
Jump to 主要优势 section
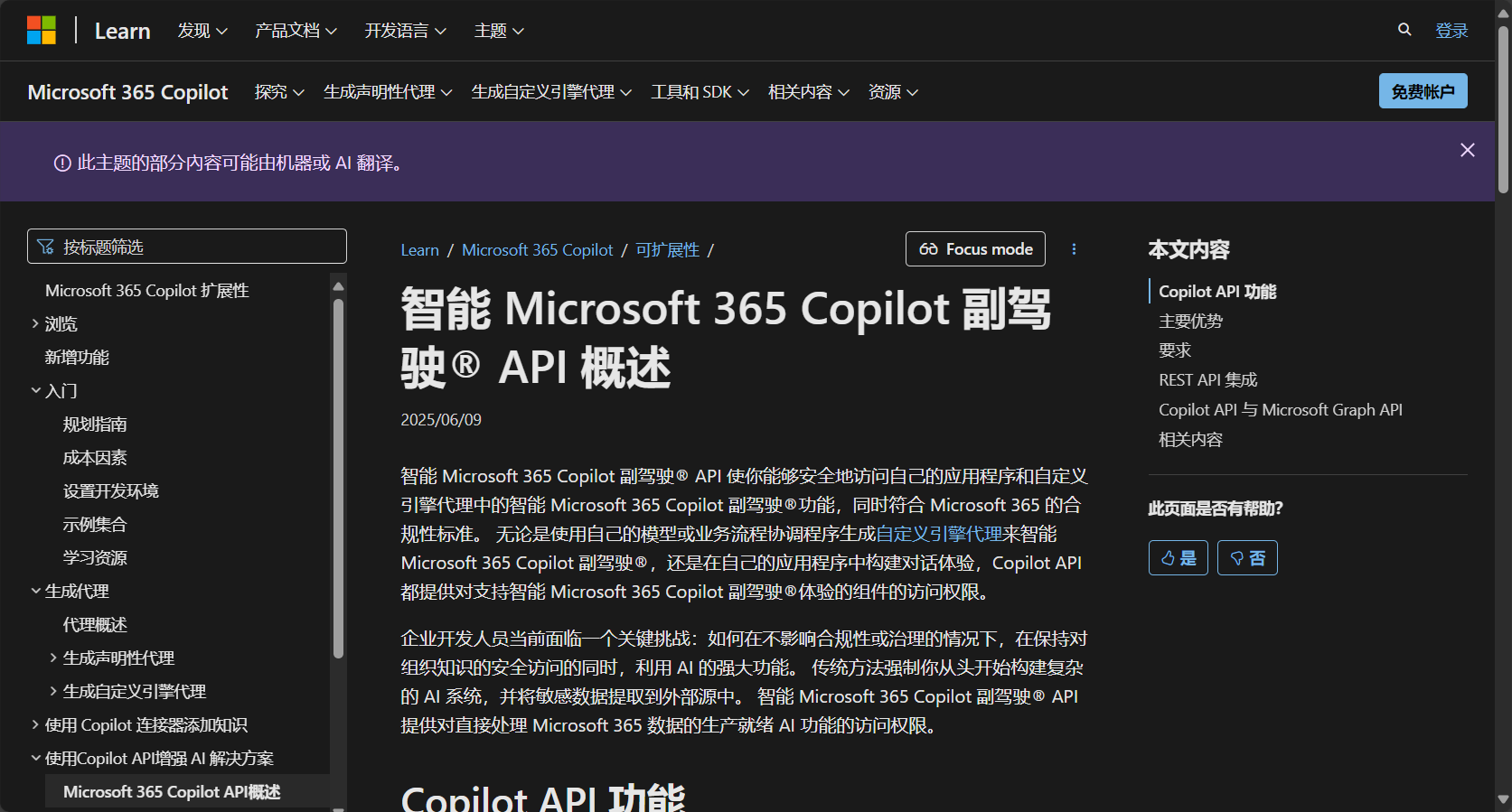coord(1190,322)
